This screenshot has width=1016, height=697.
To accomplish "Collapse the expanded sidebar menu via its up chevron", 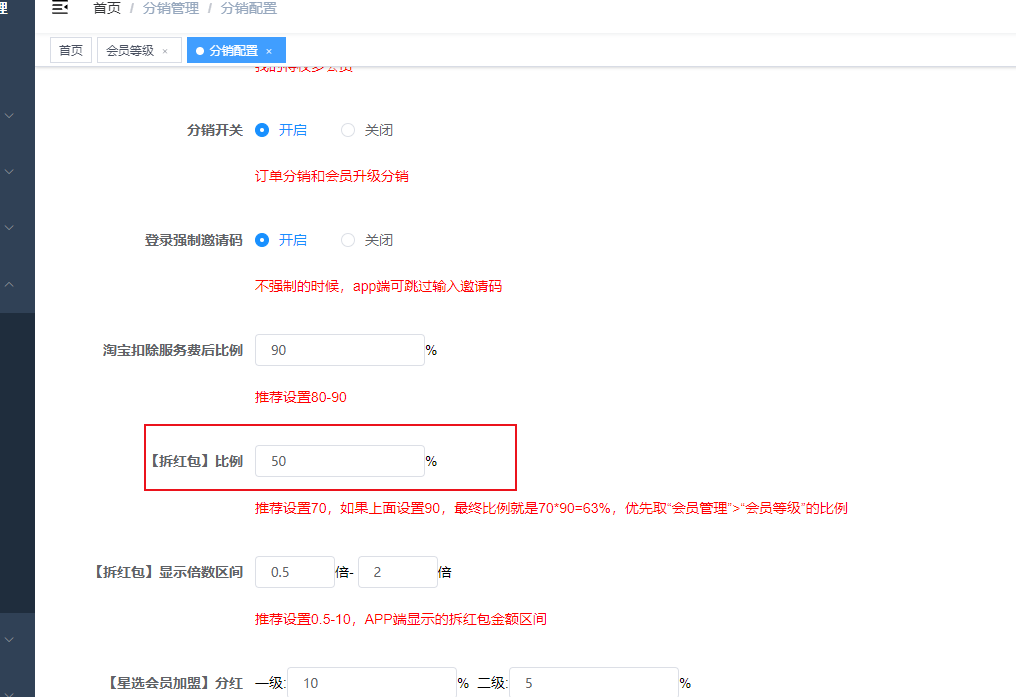I will [x=10, y=284].
